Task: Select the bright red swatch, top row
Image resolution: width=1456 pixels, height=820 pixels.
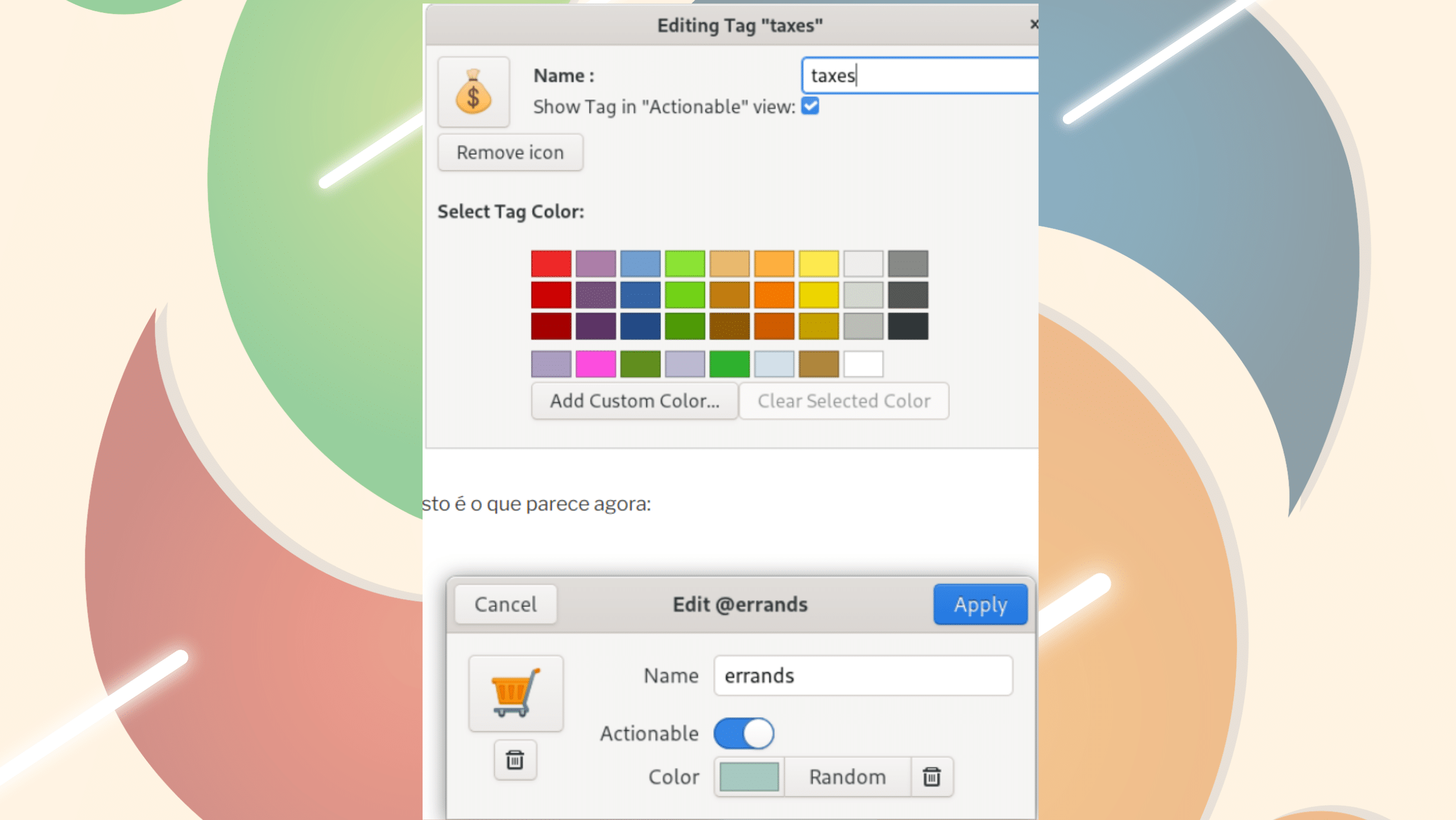Action: pyautogui.click(x=551, y=263)
